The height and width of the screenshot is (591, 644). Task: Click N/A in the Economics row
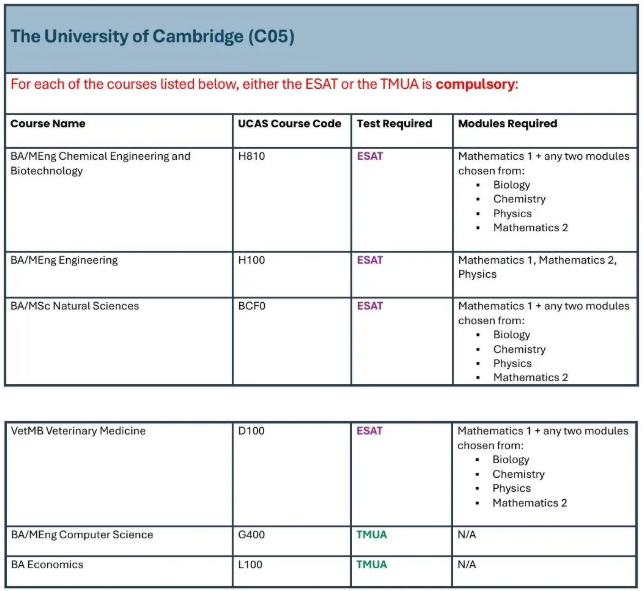click(467, 565)
